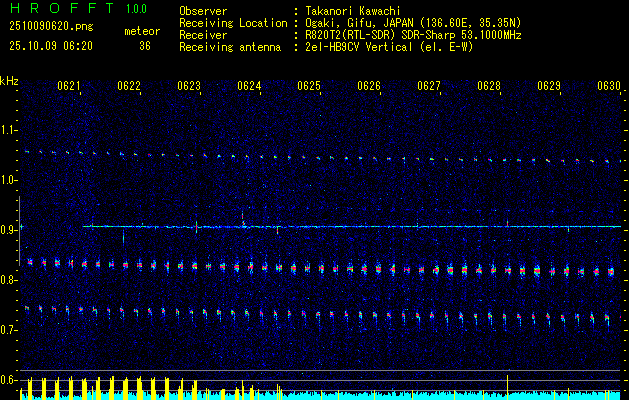Viewport: 629px width, 400px height.
Task: Select the filename 2510090620.png
Action: (51, 26)
